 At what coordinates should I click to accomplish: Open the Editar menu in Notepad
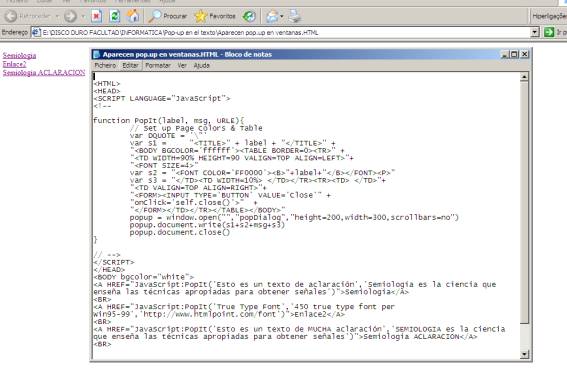click(x=130, y=65)
